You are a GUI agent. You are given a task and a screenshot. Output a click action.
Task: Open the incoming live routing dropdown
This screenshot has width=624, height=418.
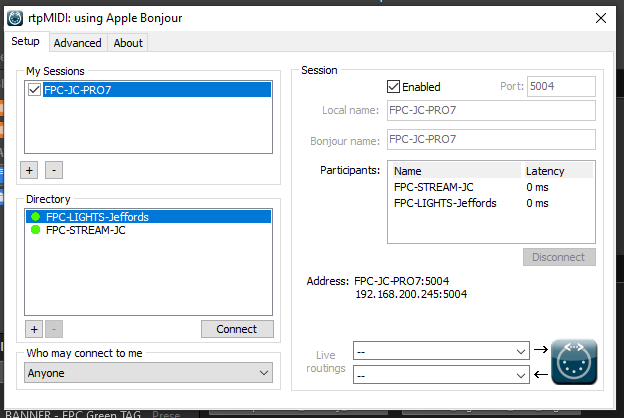(441, 375)
